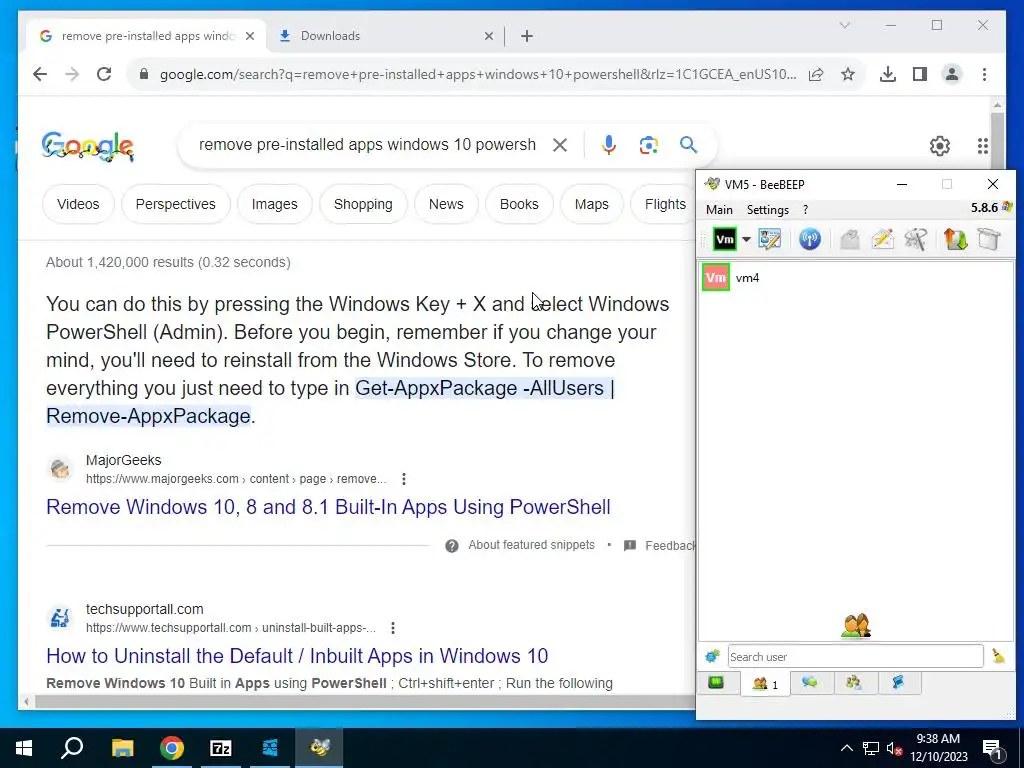Switch to the users tab showing 1
Screen dimensions: 1024x768
(x=765, y=684)
